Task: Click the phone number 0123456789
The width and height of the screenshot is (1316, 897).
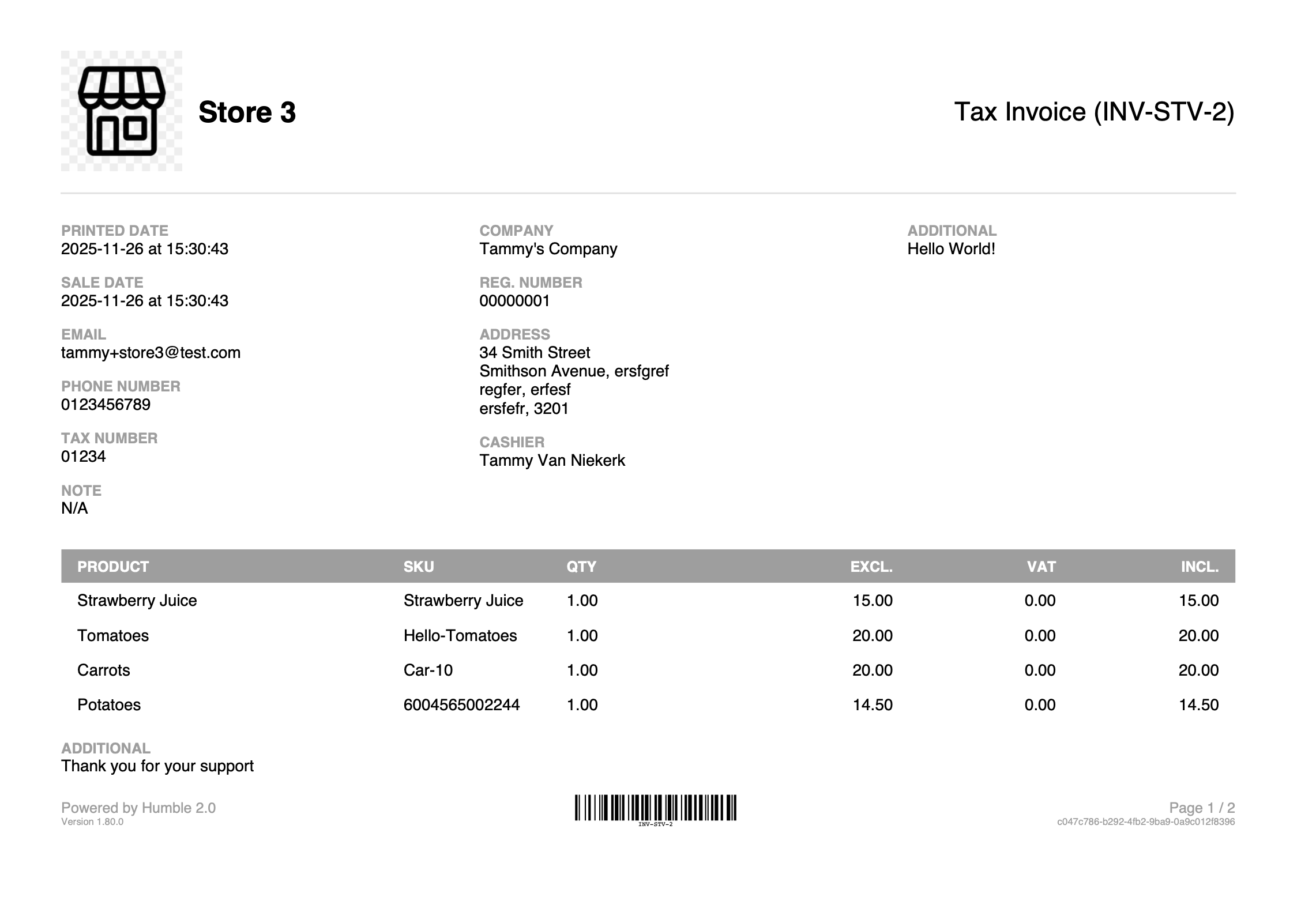Action: (106, 404)
